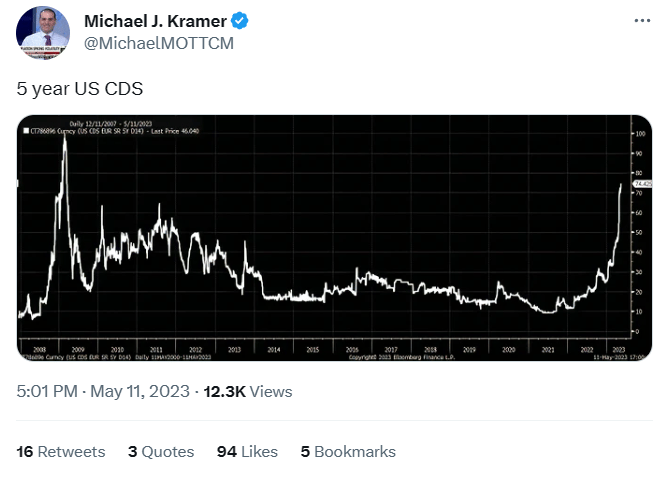Click the 2023 year label on chart axis
This screenshot has width=668, height=478.
coord(619,349)
